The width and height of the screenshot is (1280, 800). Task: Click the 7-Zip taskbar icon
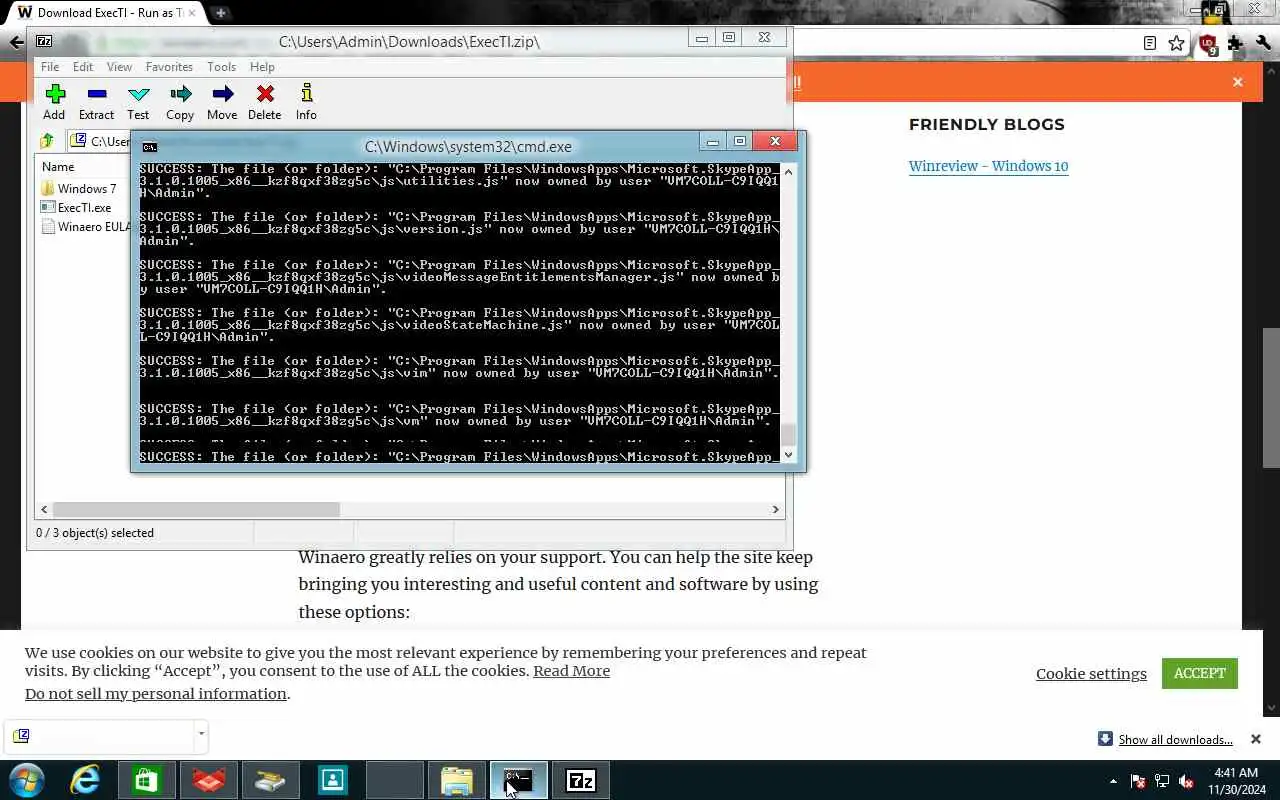pyautogui.click(x=581, y=780)
